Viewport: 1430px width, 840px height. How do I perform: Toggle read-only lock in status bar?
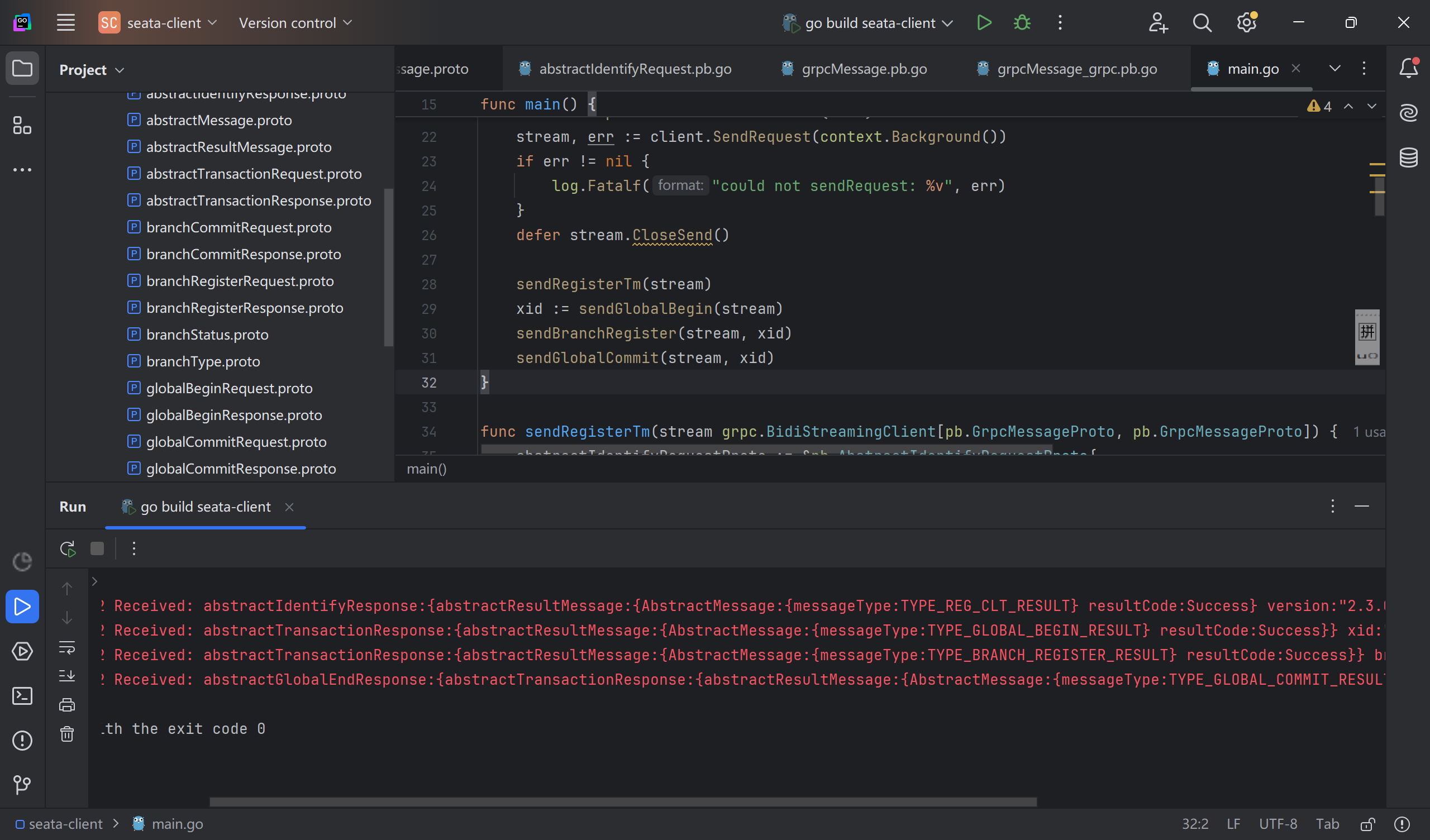coord(1367,824)
